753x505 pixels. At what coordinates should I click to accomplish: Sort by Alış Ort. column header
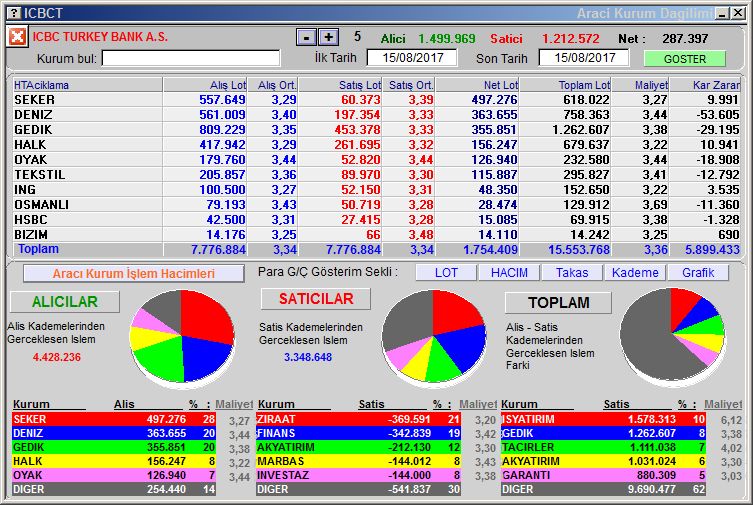click(272, 85)
